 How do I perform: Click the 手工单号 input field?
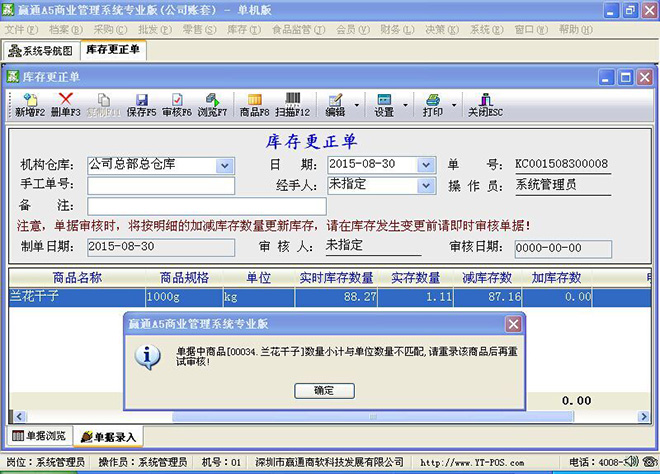[161, 186]
